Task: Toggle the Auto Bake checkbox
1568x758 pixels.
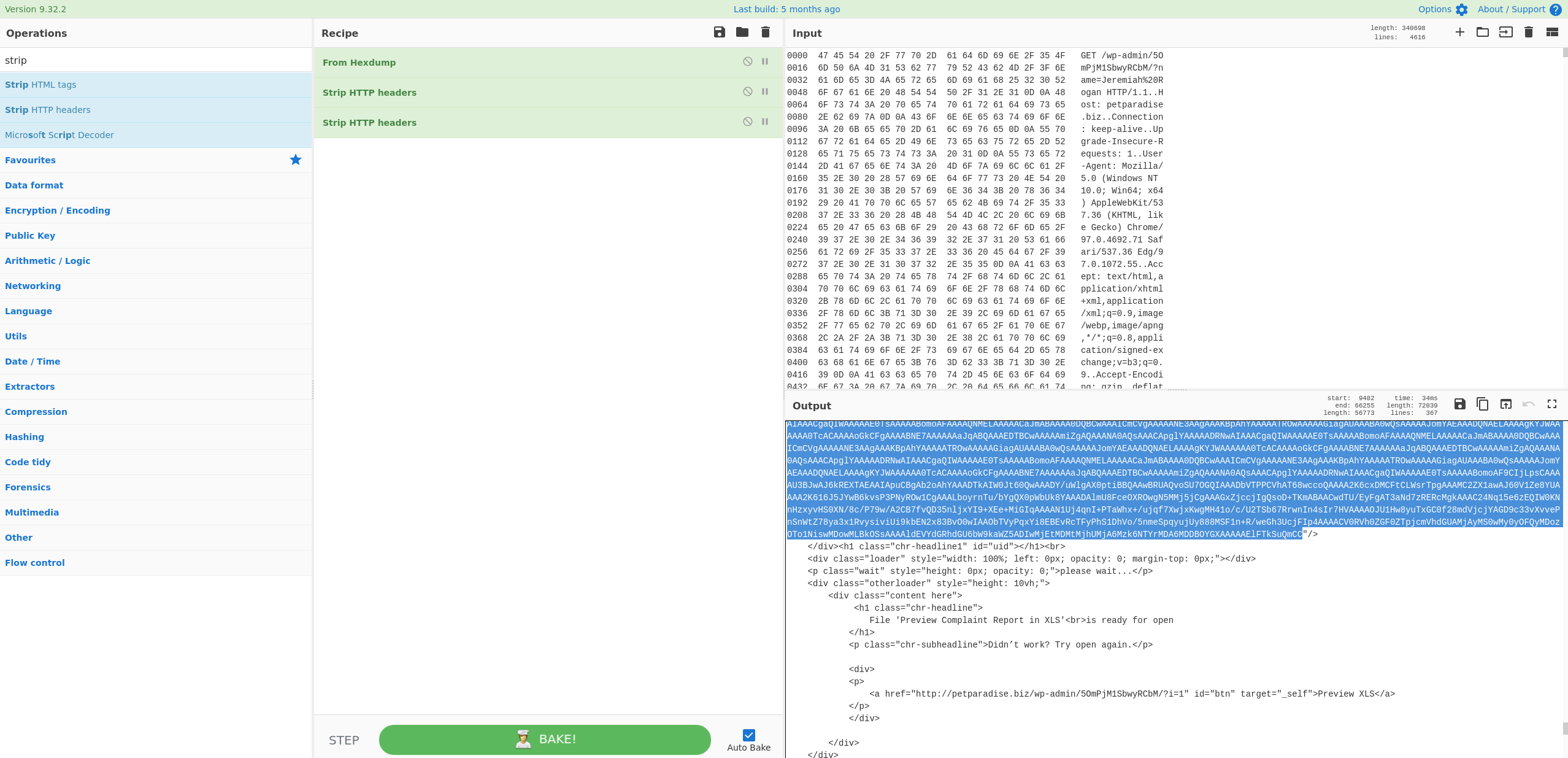Action: (749, 735)
